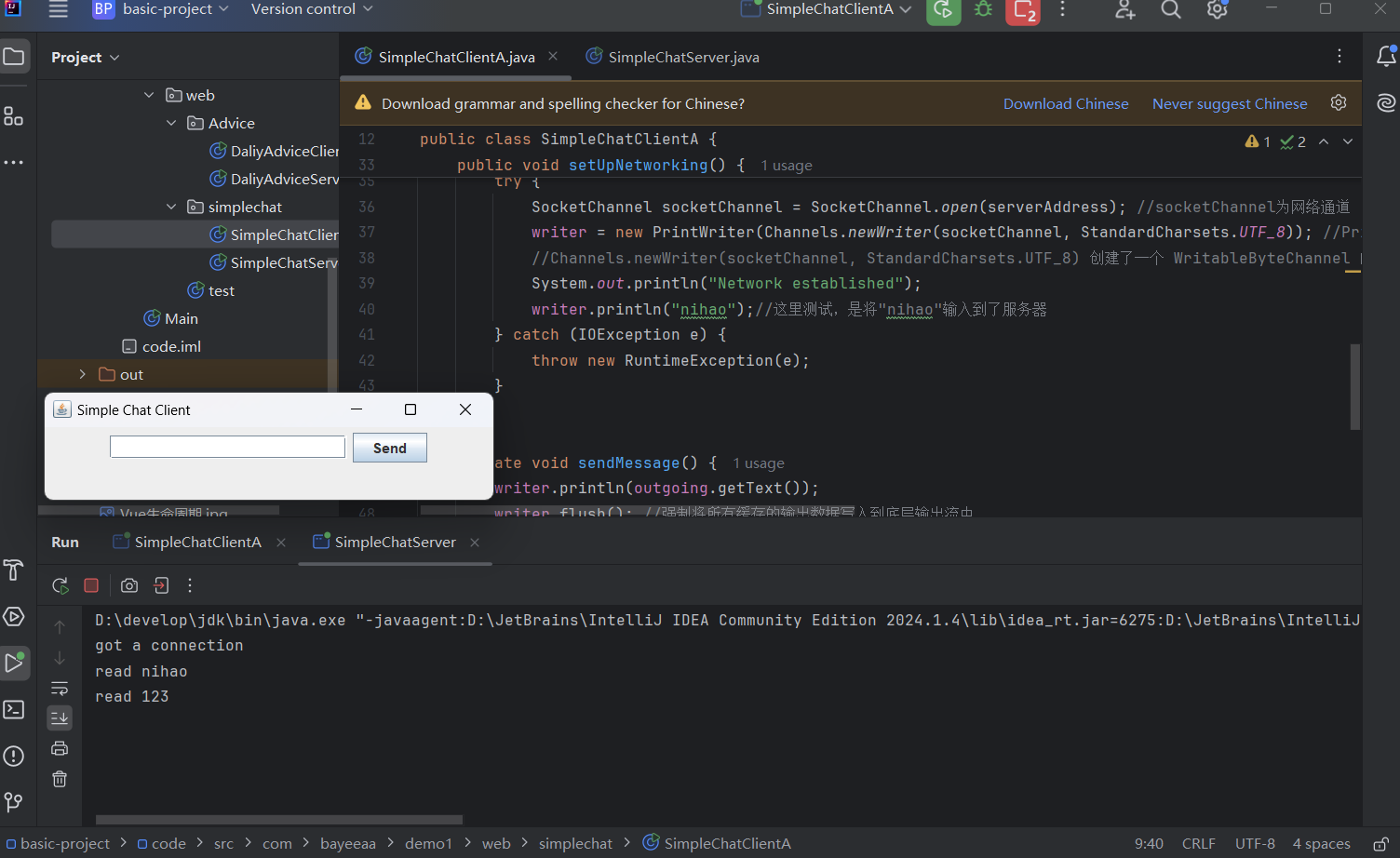Open the Main class in the tree
The height and width of the screenshot is (858, 1400).
171,318
